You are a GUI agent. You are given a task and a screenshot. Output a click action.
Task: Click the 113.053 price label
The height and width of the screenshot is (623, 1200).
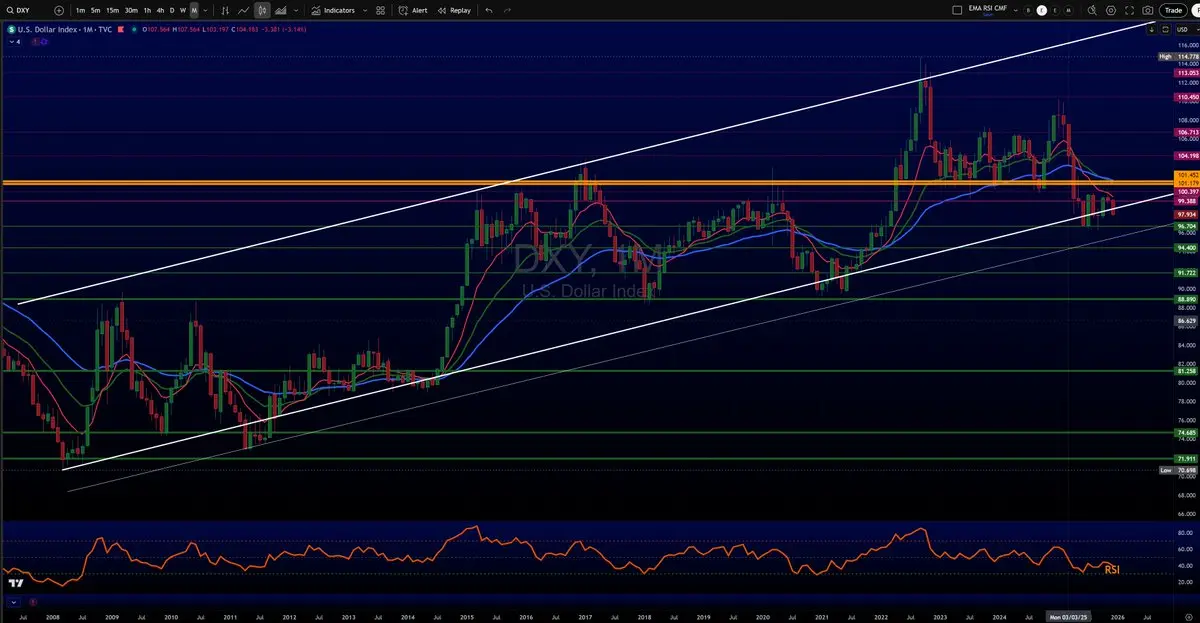[1187, 73]
